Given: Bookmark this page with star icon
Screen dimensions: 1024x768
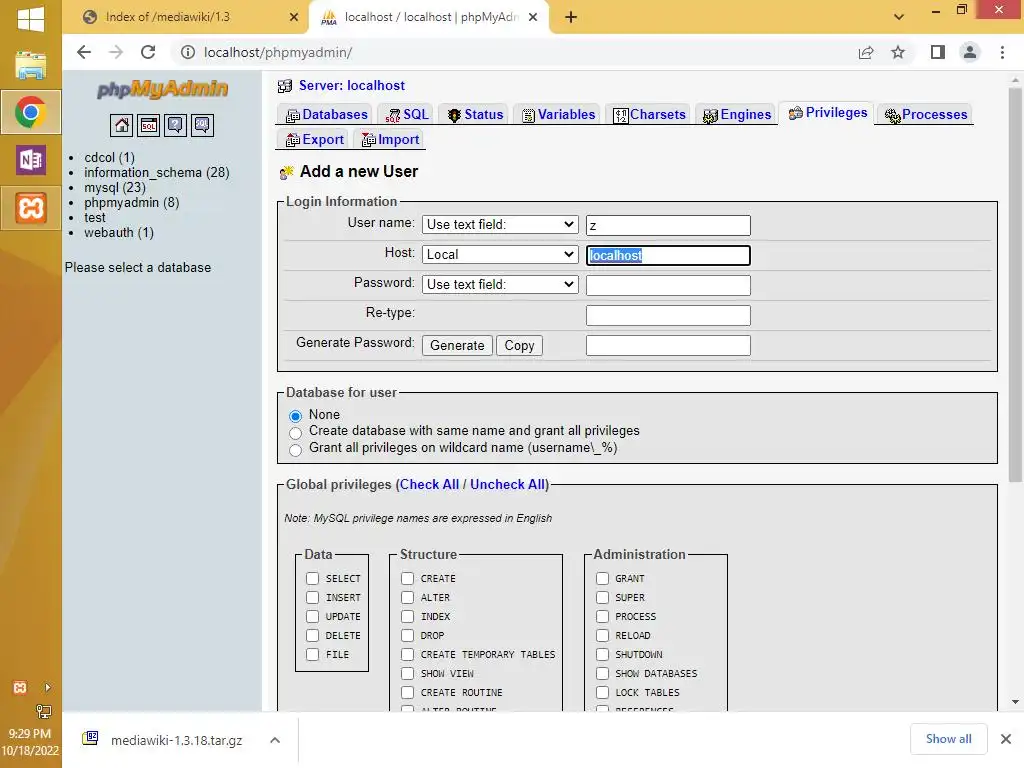Looking at the screenshot, I should coord(898,52).
